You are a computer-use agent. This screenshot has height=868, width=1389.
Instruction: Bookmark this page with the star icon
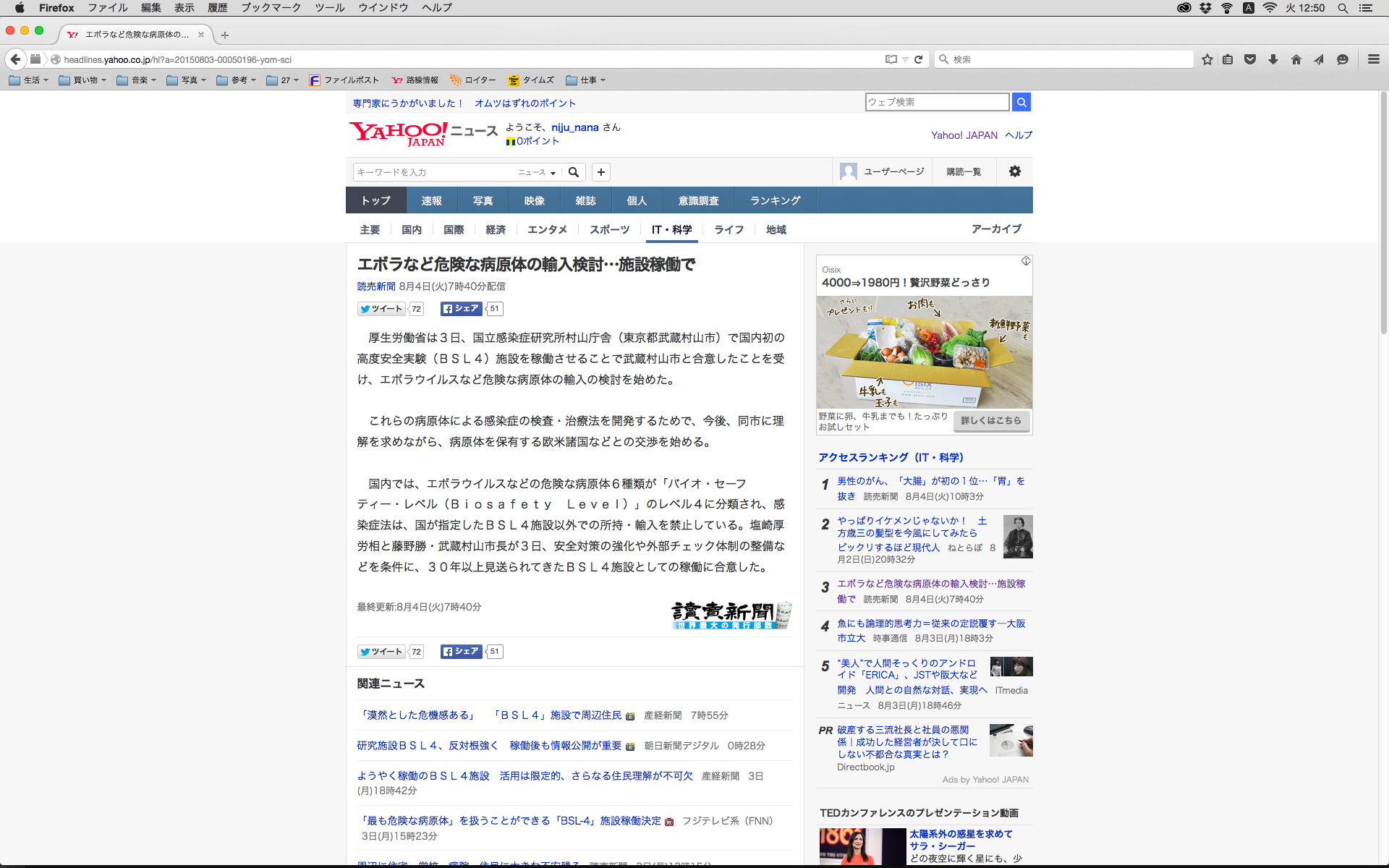pyautogui.click(x=1207, y=59)
